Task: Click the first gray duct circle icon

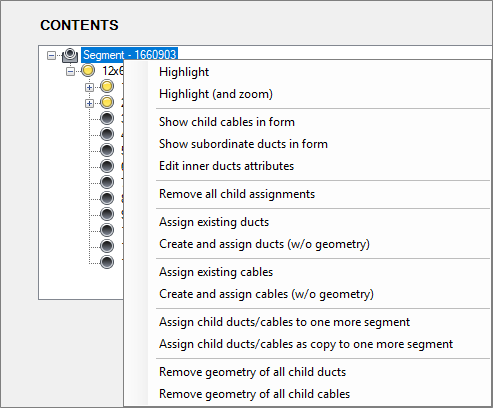Action: [x=107, y=118]
